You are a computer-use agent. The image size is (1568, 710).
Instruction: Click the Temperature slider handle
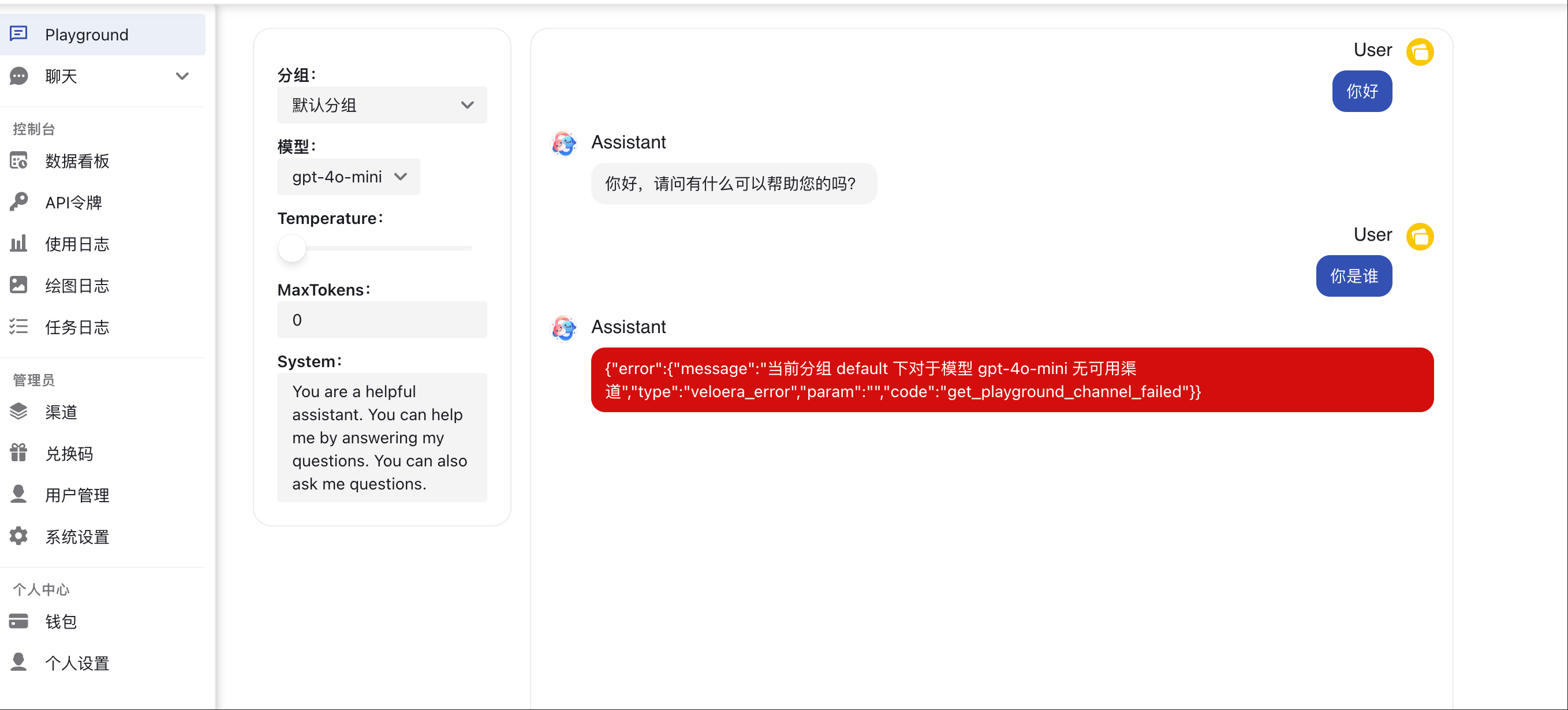[292, 248]
